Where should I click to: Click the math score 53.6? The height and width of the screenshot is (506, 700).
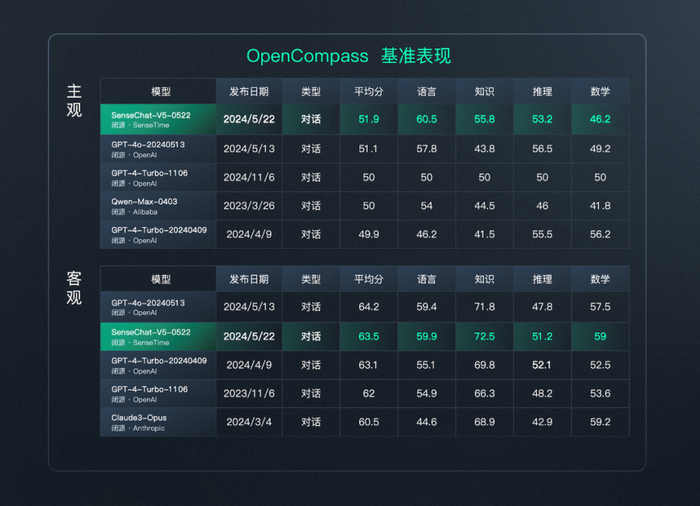(x=600, y=393)
